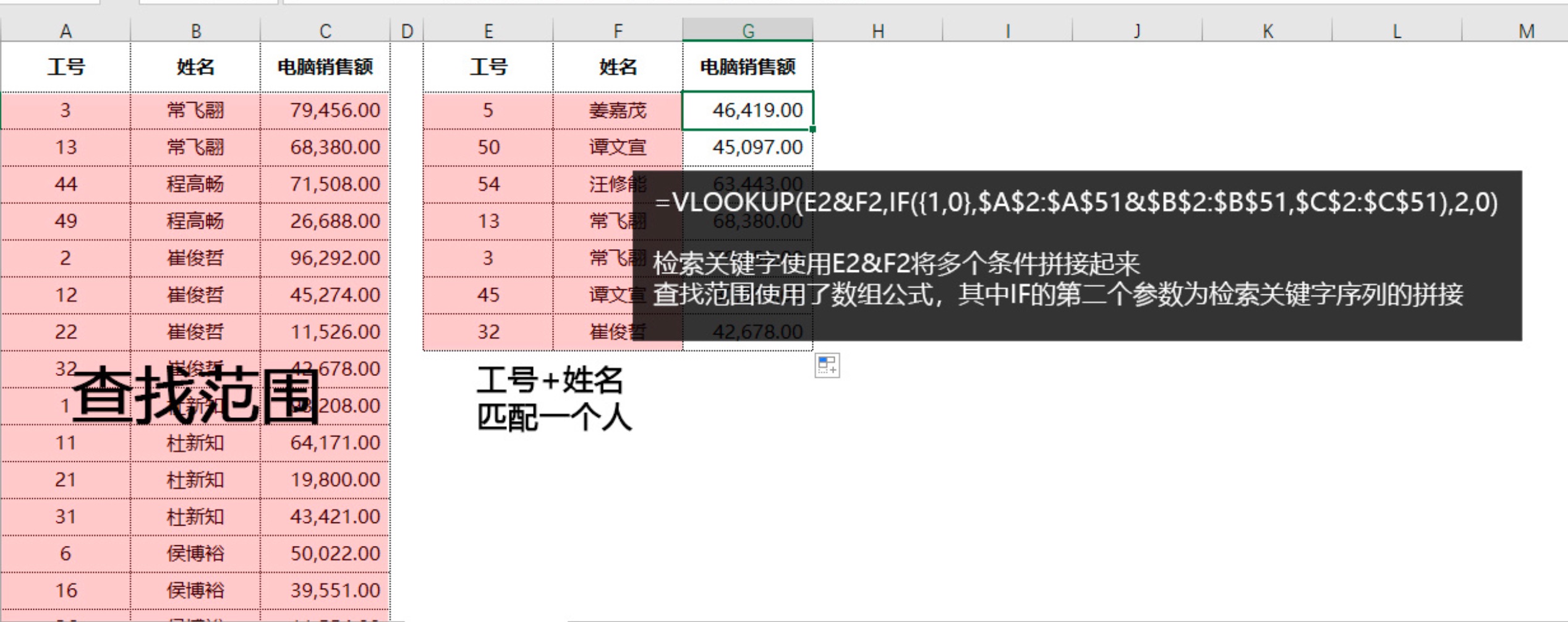Select 侯博裕 in the 39,551.00 row
The height and width of the screenshot is (622, 1568).
[x=195, y=590]
